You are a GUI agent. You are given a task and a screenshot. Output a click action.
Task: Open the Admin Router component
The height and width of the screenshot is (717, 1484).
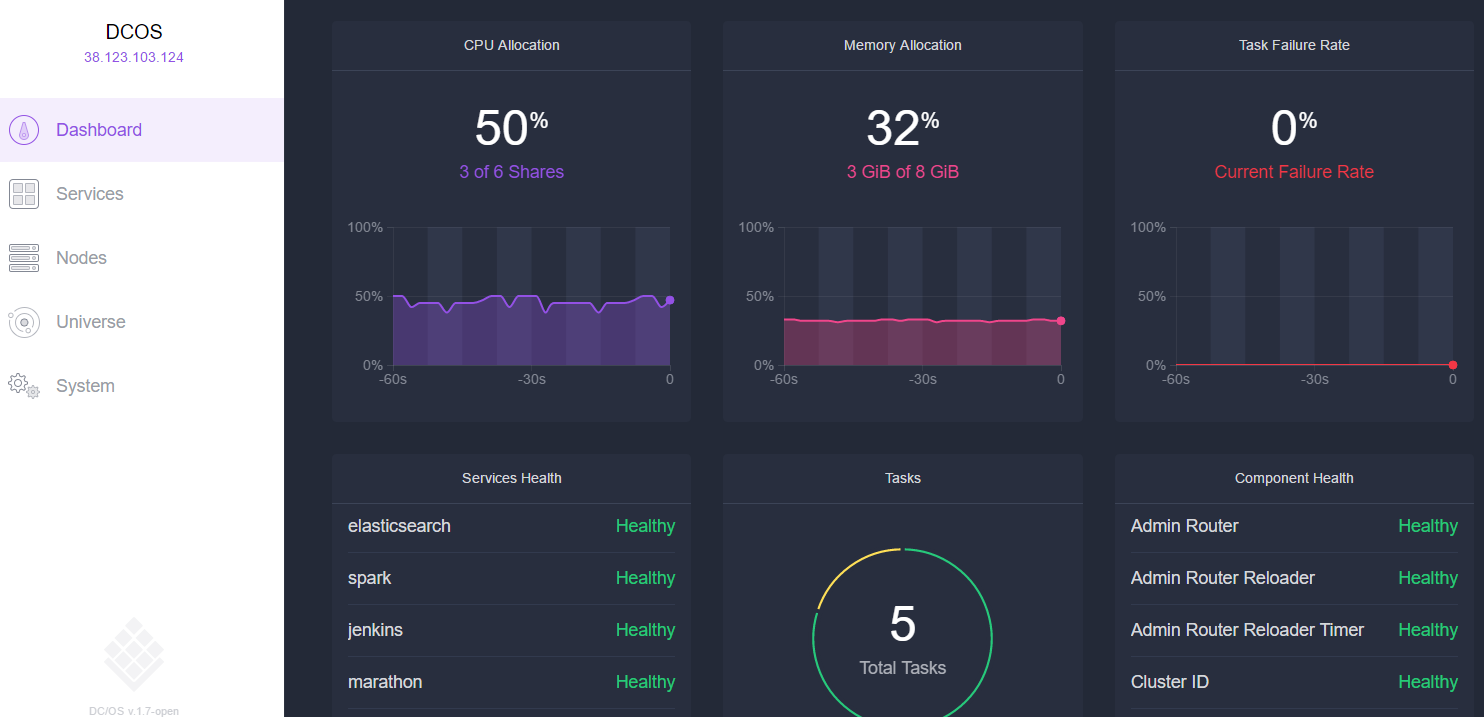[x=1185, y=526]
